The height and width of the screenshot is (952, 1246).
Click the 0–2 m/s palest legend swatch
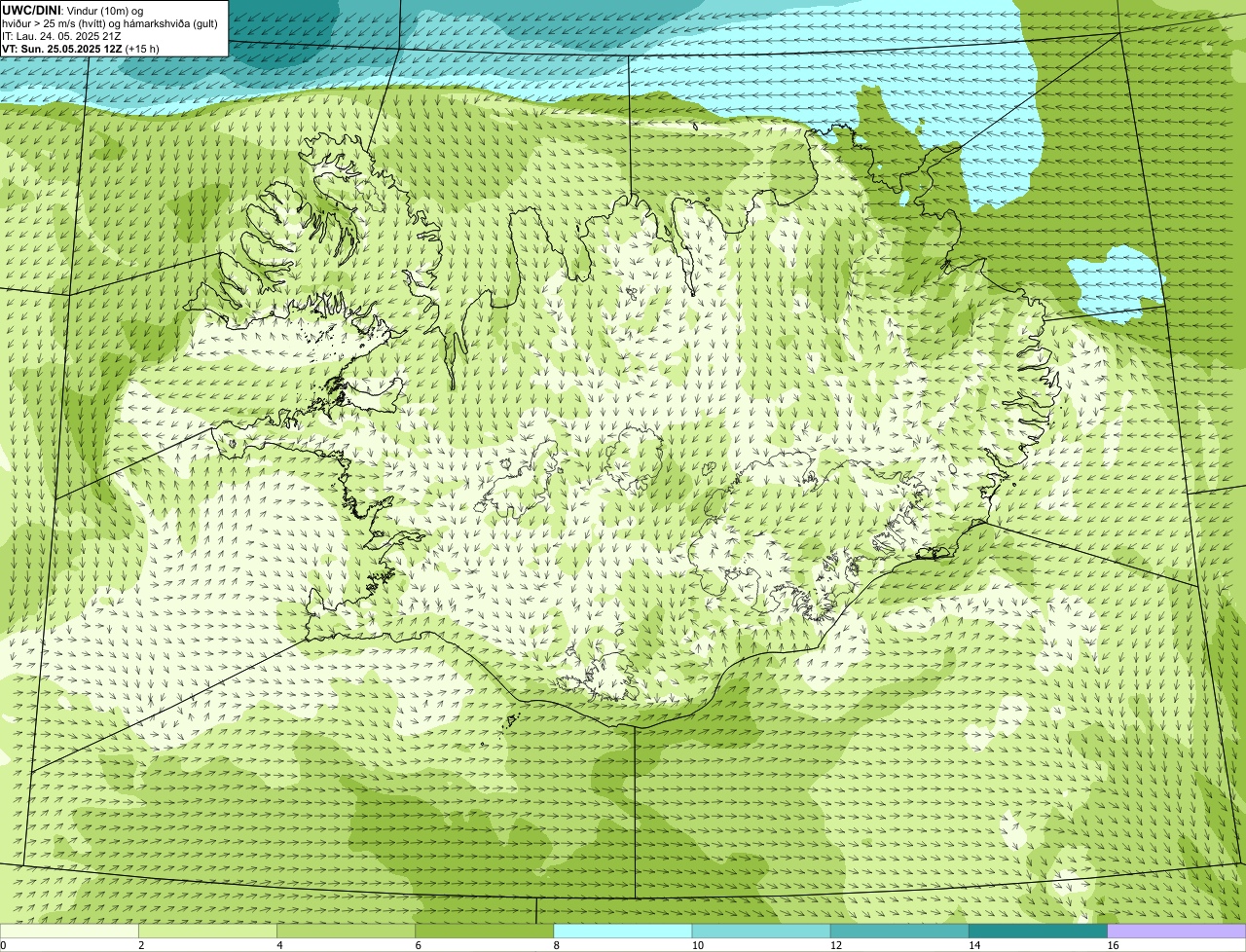[x=69, y=931]
